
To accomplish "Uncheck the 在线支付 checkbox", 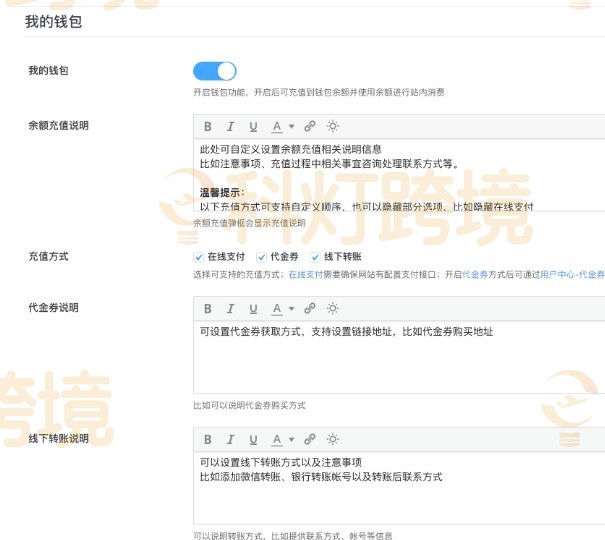I will pyautogui.click(x=198, y=257).
